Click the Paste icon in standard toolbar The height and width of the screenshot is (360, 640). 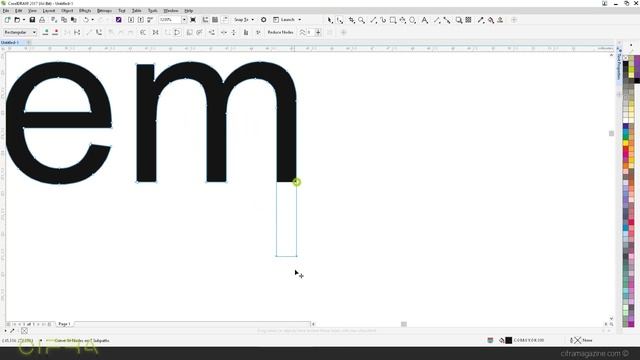[x=74, y=20]
